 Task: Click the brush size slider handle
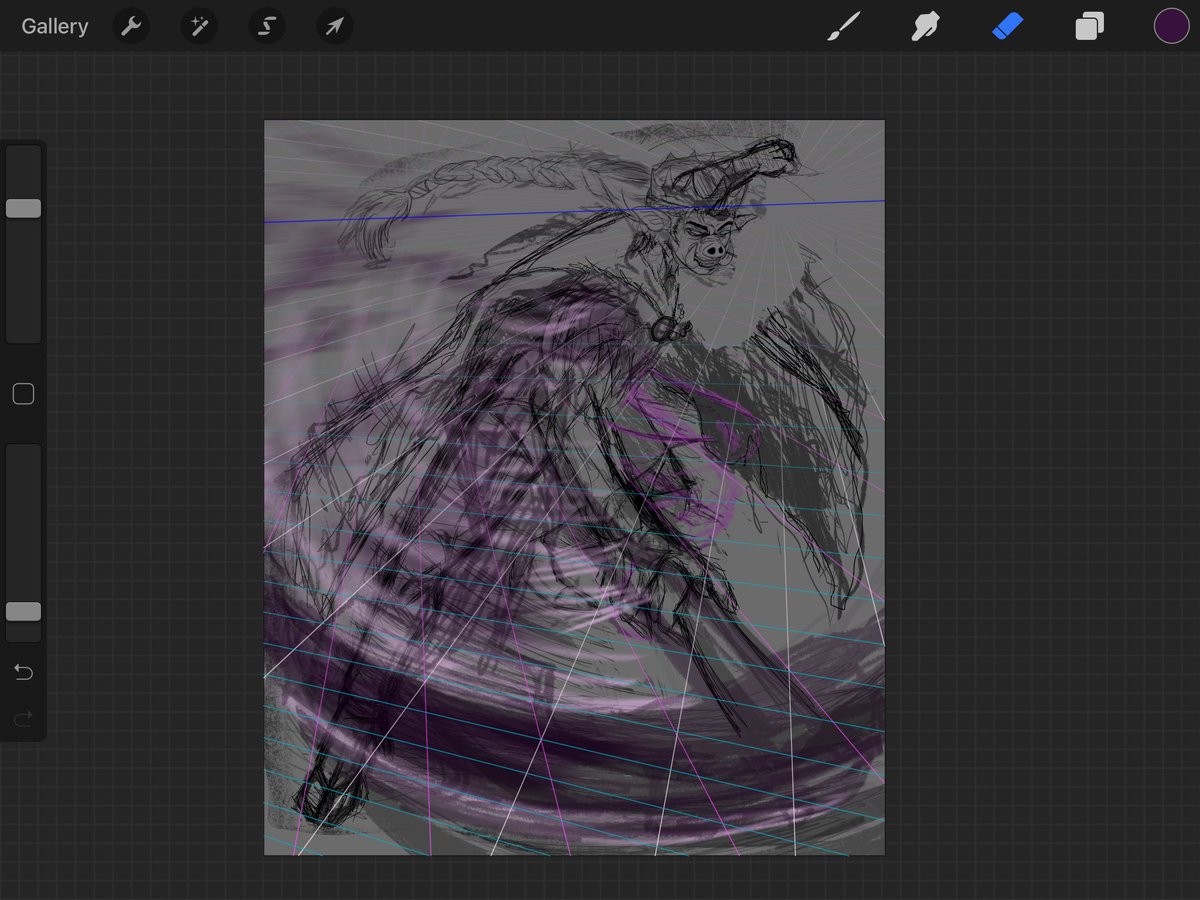[23, 208]
